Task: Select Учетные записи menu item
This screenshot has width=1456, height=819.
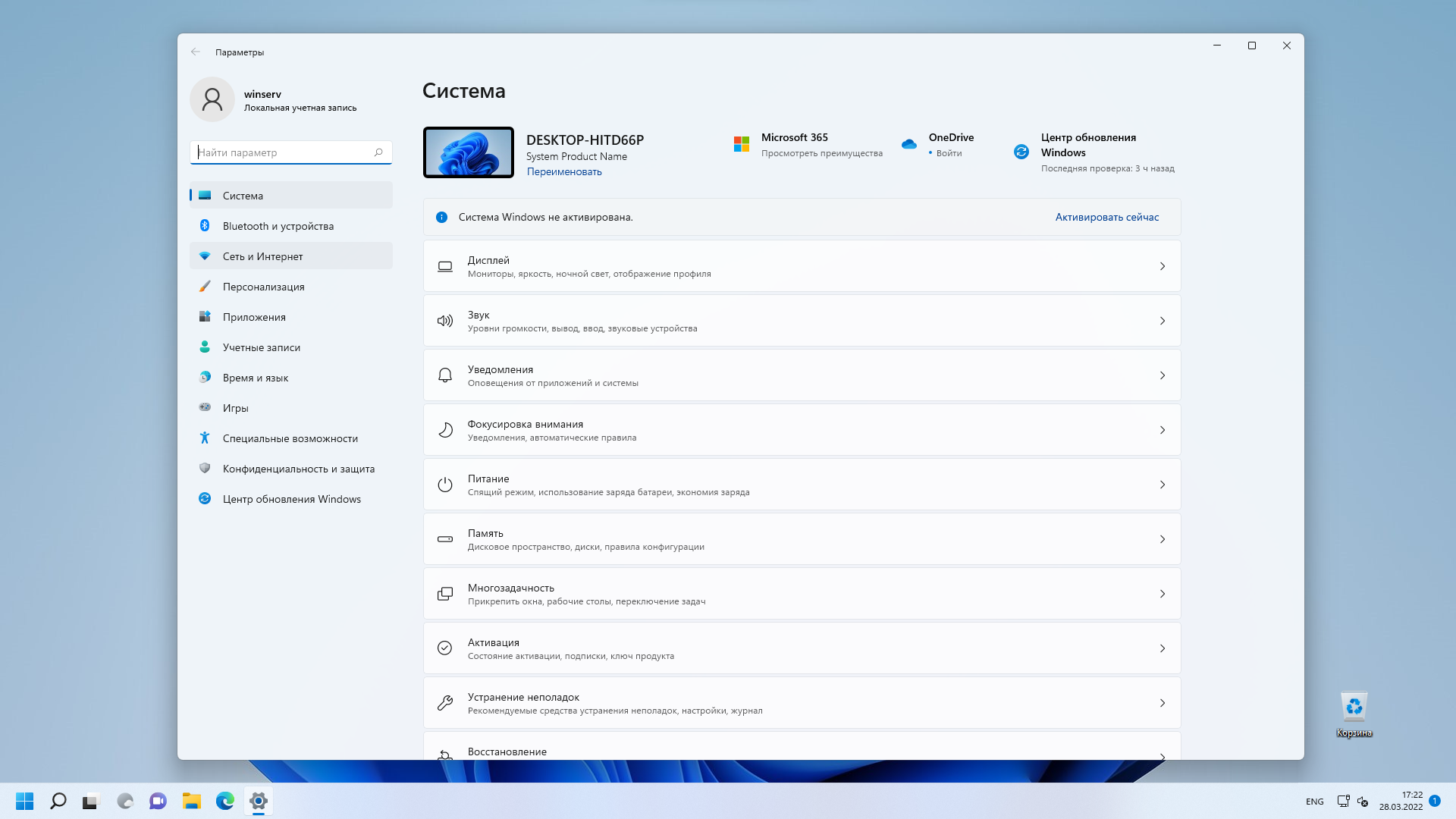Action: (x=261, y=346)
